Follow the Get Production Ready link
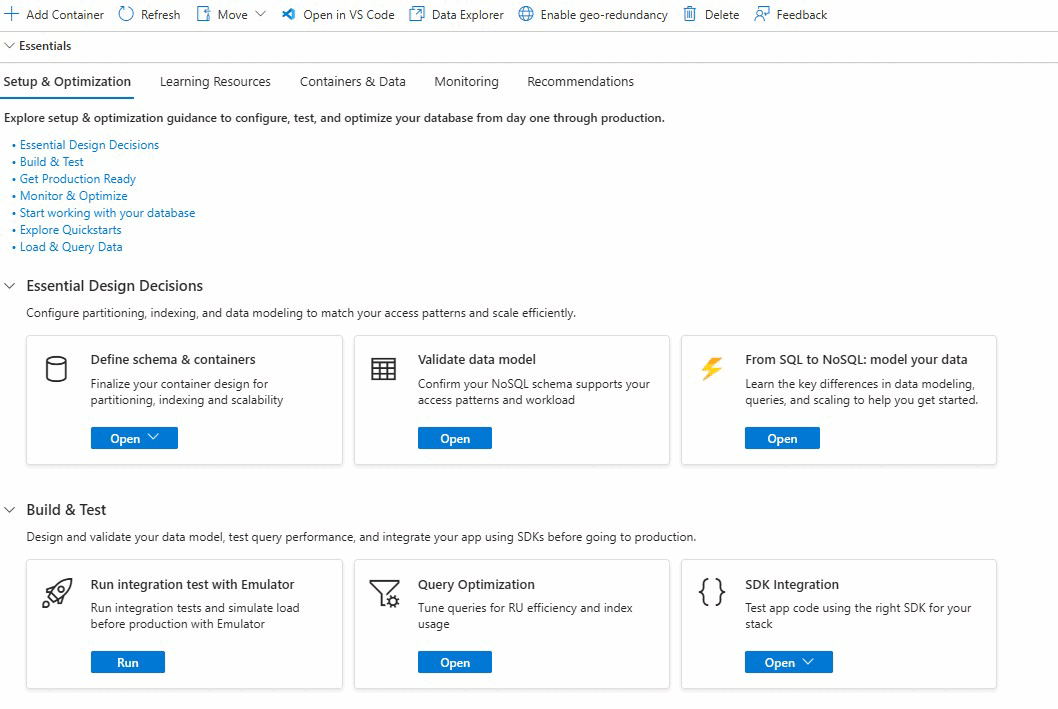 (x=78, y=179)
